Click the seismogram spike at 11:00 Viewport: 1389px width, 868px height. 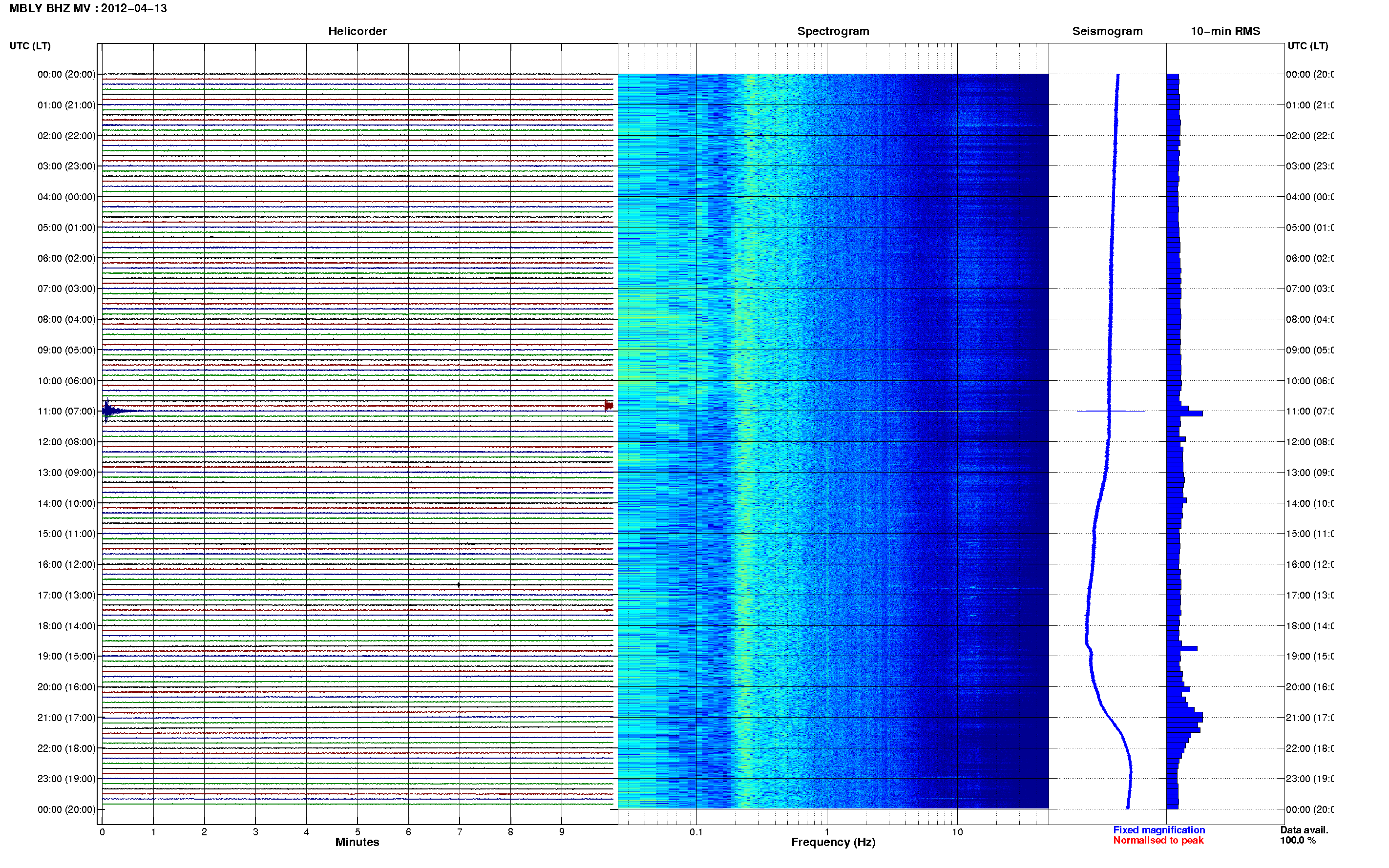click(1111, 411)
